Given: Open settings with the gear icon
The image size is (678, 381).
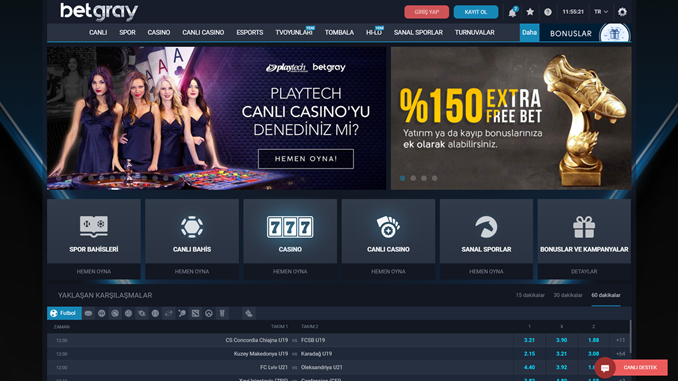Looking at the screenshot, I should pos(622,12).
